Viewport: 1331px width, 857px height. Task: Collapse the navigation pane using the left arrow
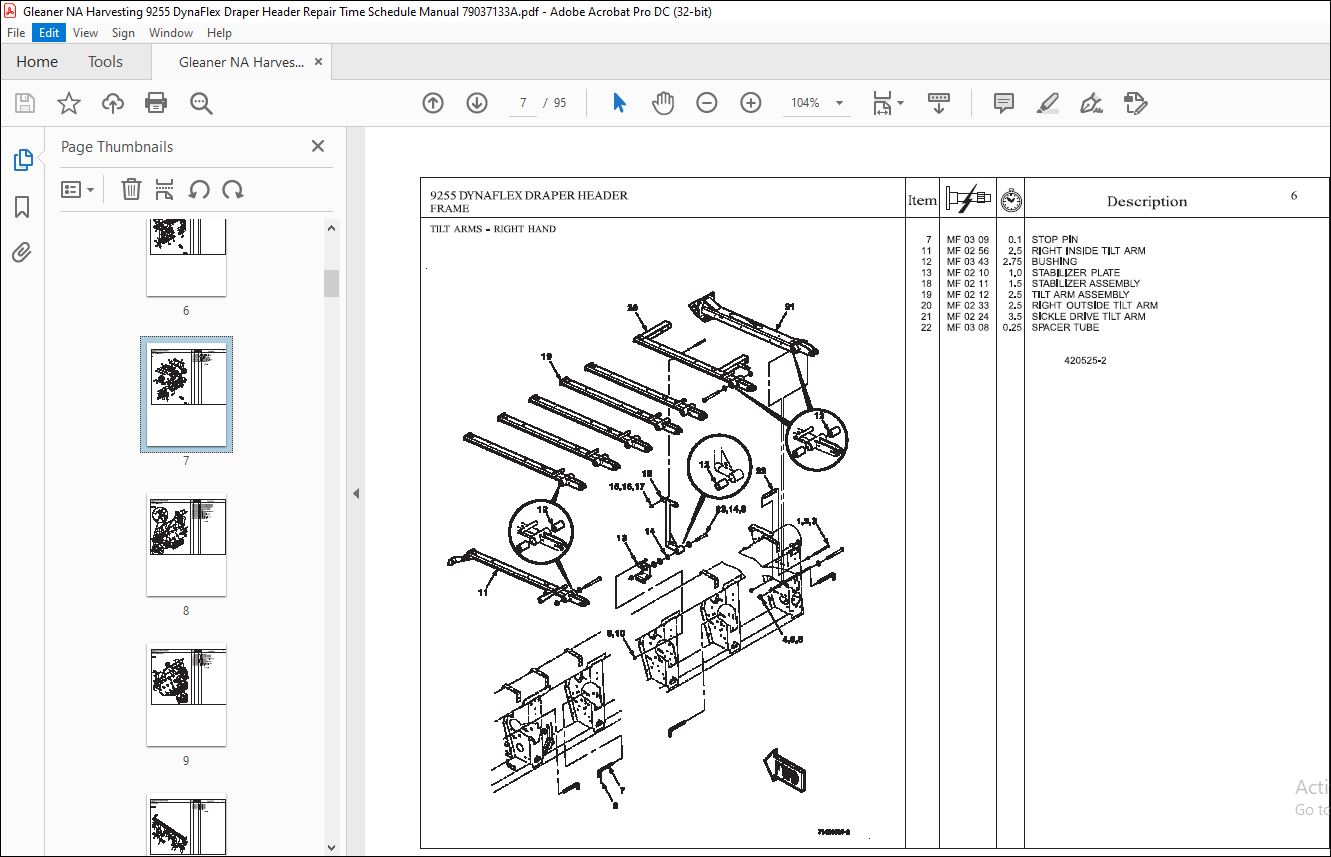[x=356, y=493]
